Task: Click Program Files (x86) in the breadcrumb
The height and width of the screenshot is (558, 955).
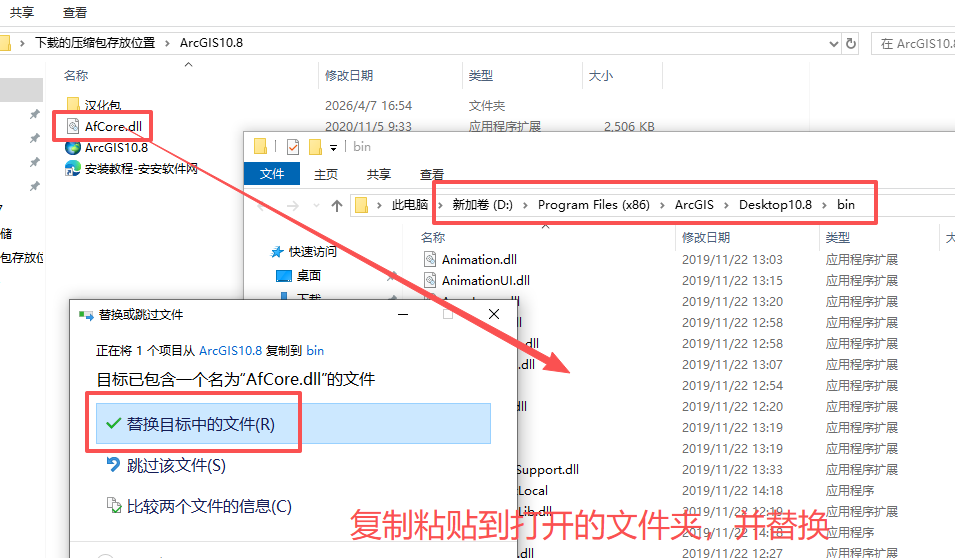Action: [x=594, y=205]
